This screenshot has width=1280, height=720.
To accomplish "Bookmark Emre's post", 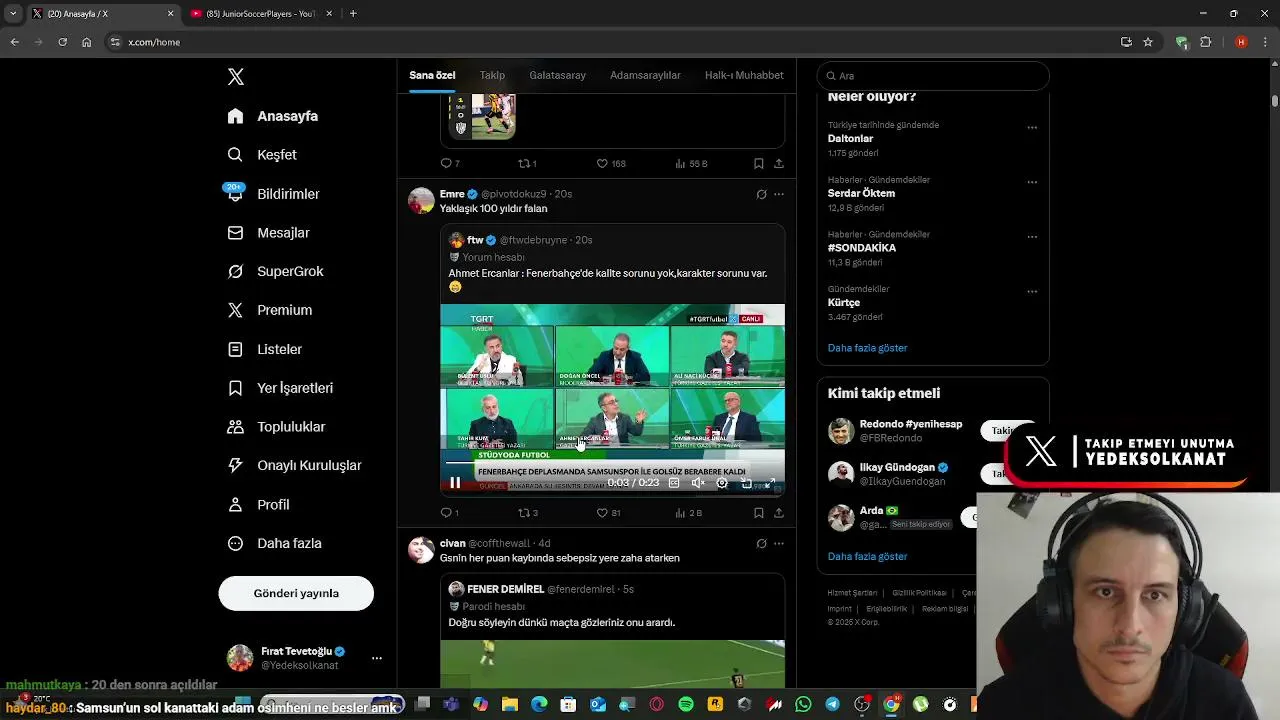I will click(x=759, y=513).
